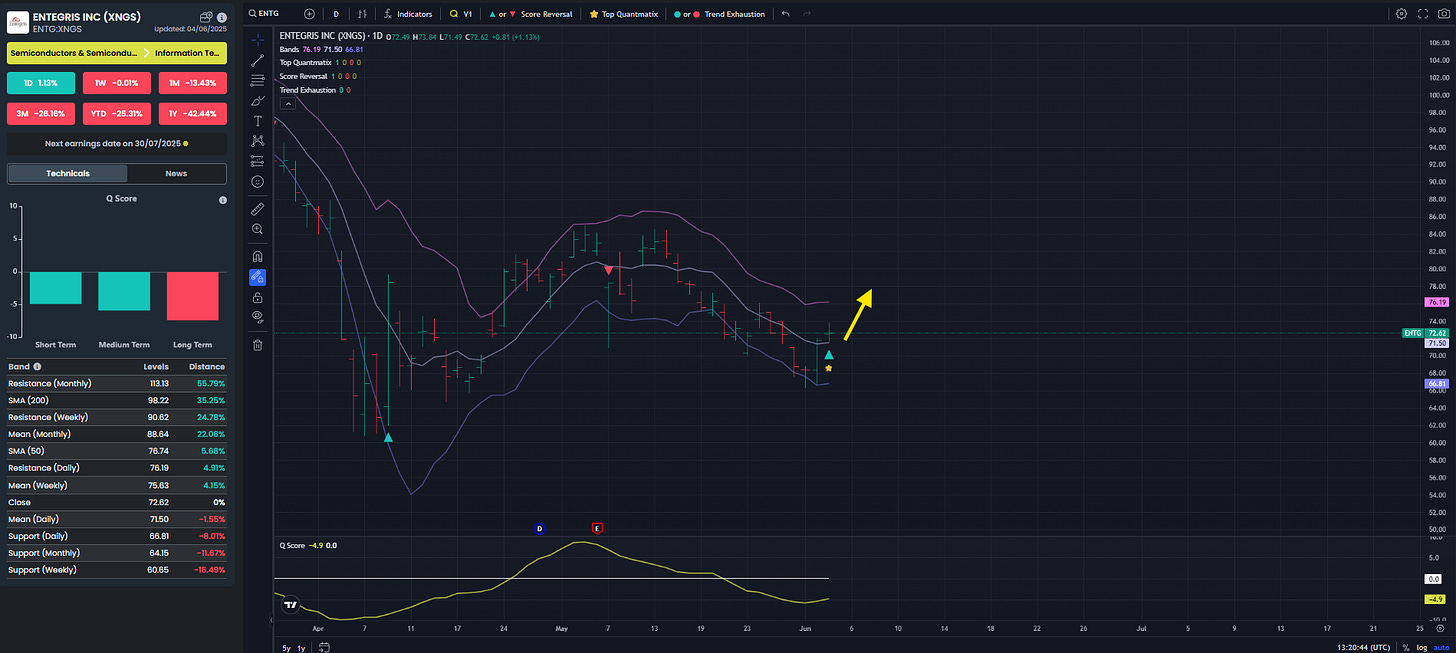The width and height of the screenshot is (1456, 653).
Task: Click the E earnings marker
Action: [598, 528]
